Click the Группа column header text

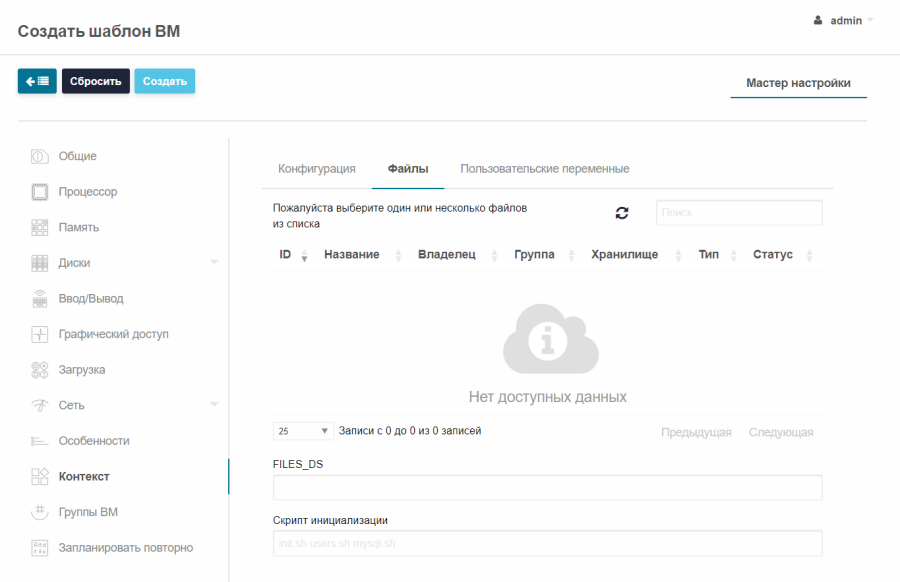point(534,254)
